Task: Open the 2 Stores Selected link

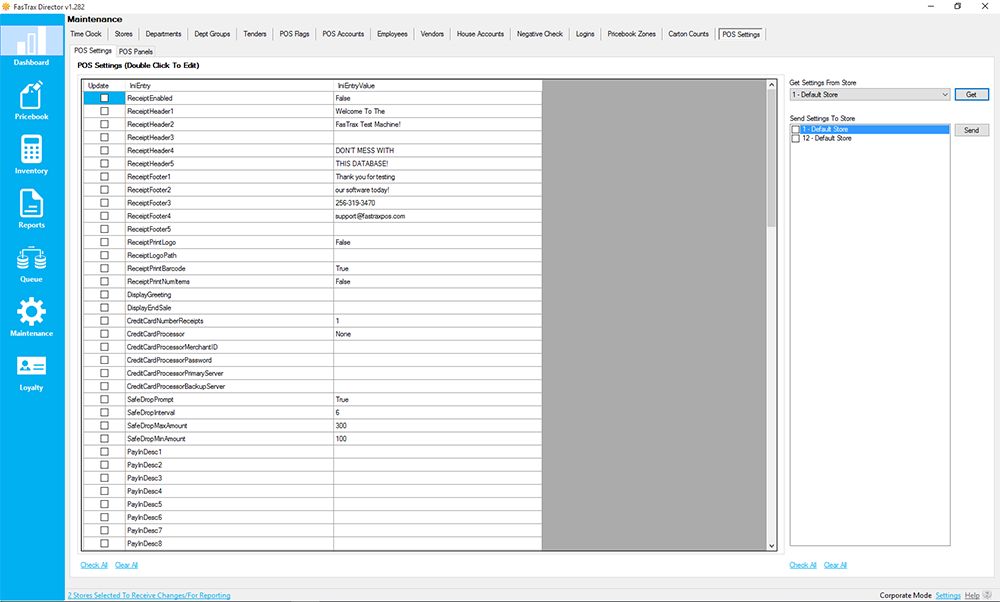Action: tap(149, 595)
